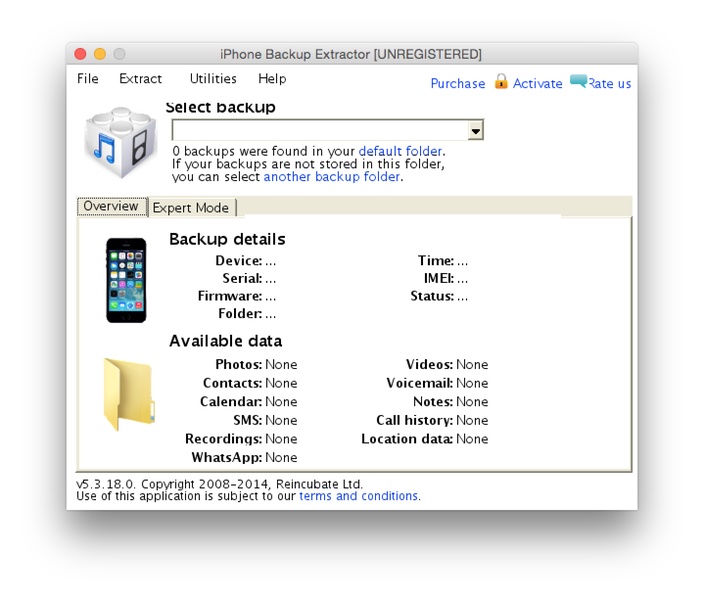Image resolution: width=704 pixels, height=600 pixels.
Task: Click the Status field label
Action: [x=432, y=296]
